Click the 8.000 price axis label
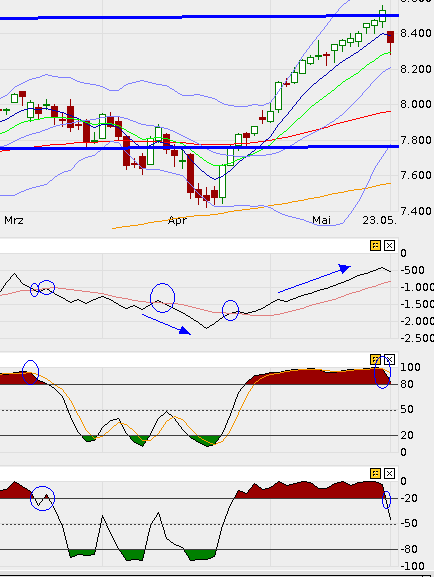Viewport: 434px width, 577px height. (416, 104)
